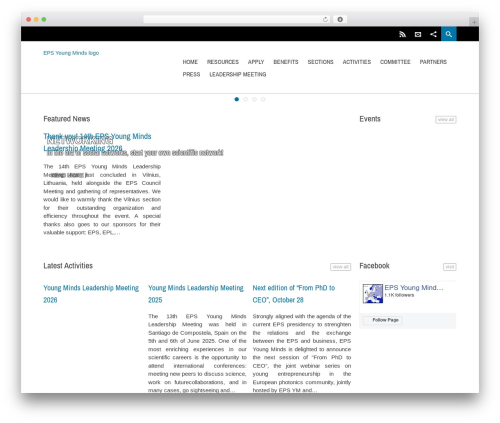Minimize the browser window yellow button
This screenshot has height=423, width=500.
click(x=36, y=19)
